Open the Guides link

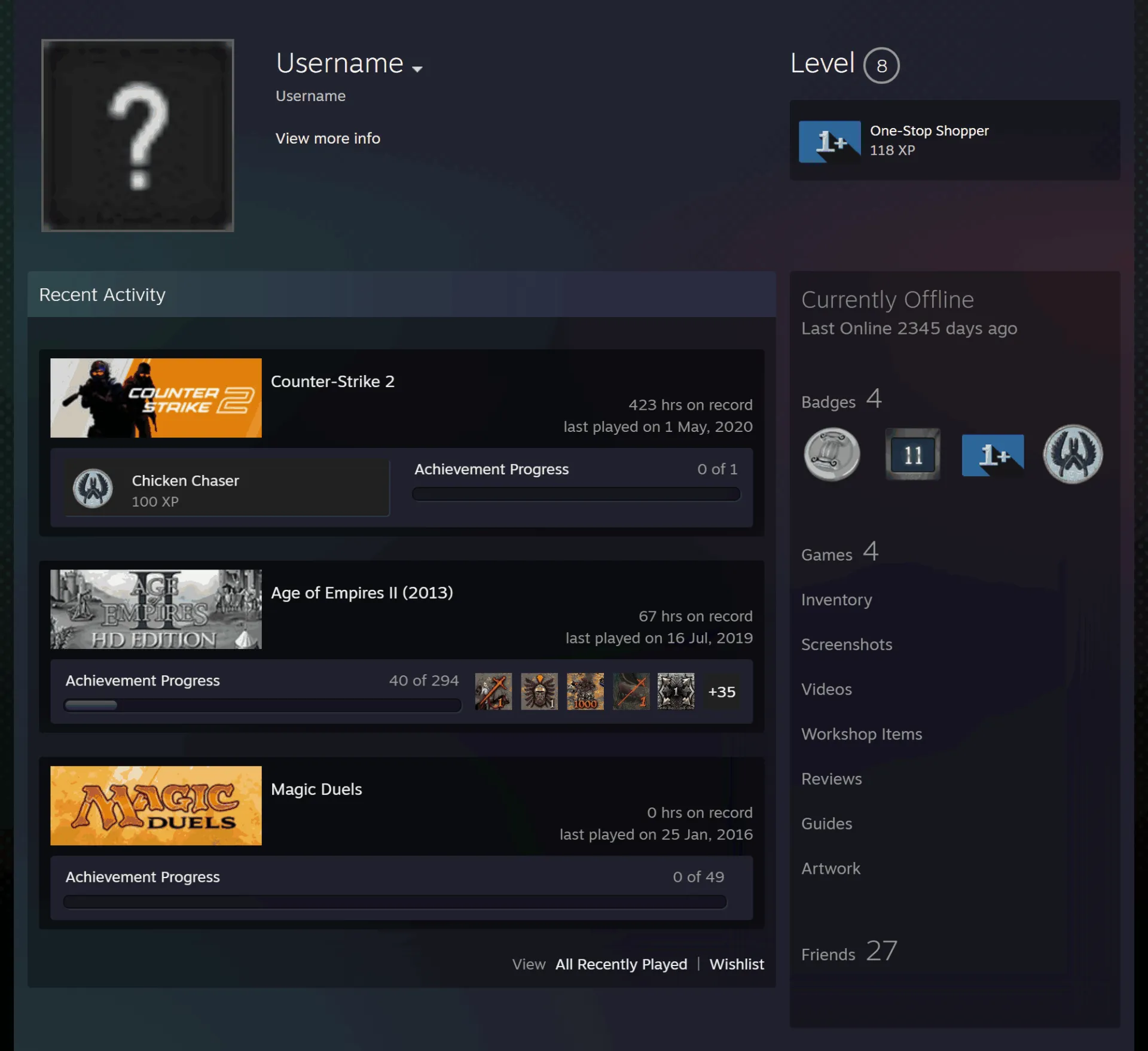pos(826,824)
